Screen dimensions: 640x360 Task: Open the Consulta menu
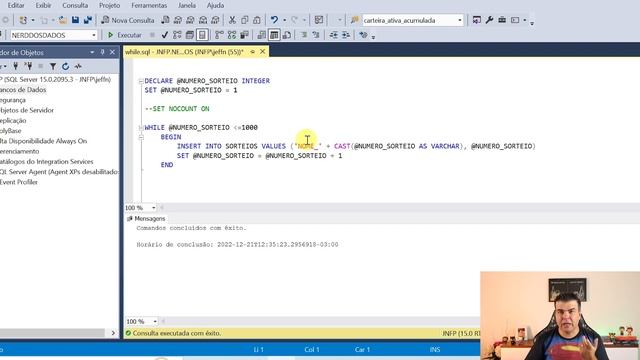point(75,5)
